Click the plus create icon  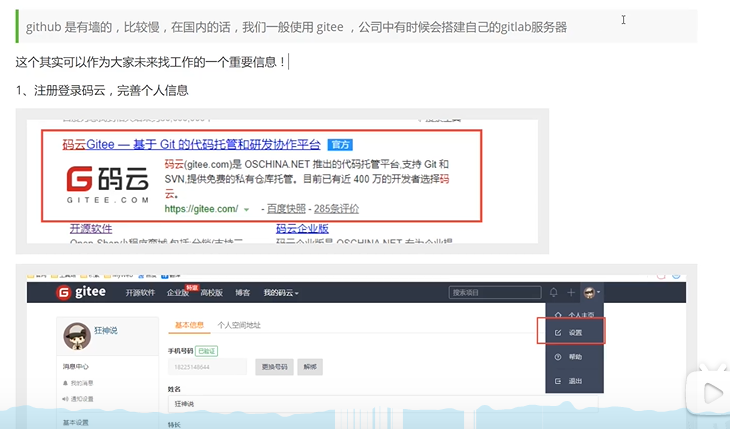click(x=571, y=293)
